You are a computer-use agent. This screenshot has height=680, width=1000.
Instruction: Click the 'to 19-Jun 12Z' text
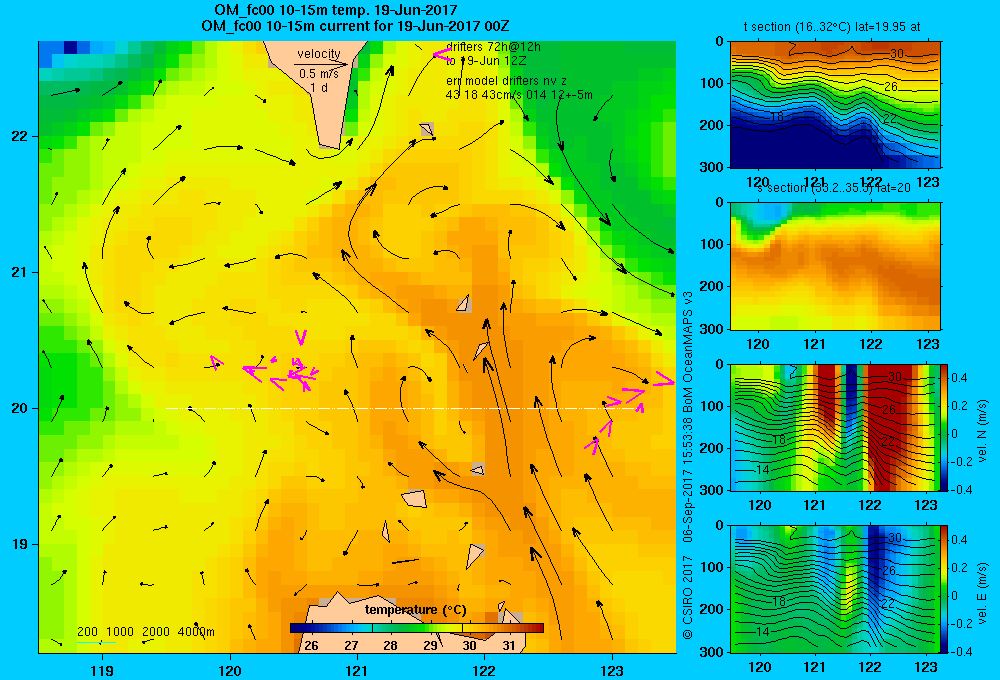coord(485,61)
